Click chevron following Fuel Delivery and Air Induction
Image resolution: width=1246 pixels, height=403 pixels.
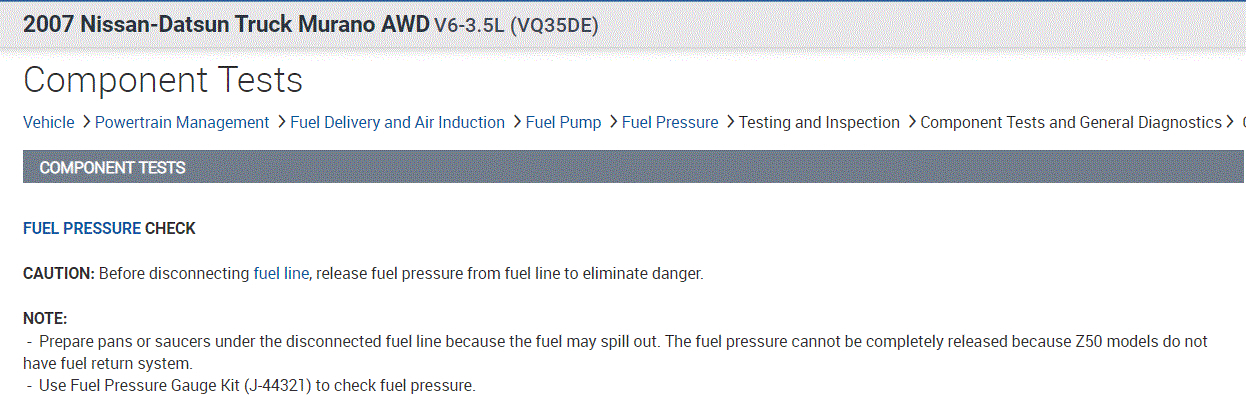(516, 122)
